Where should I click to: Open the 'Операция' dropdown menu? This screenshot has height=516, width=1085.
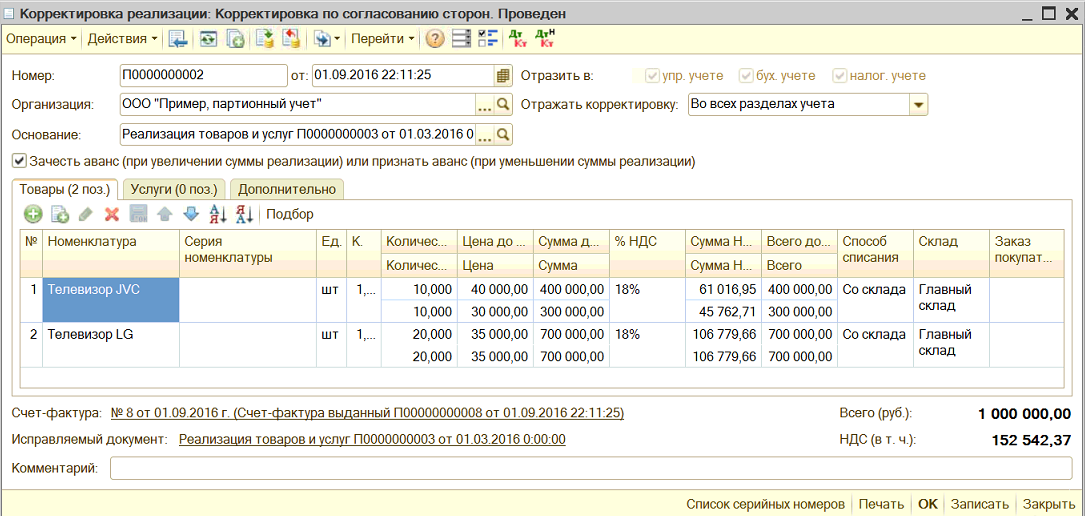click(x=42, y=39)
